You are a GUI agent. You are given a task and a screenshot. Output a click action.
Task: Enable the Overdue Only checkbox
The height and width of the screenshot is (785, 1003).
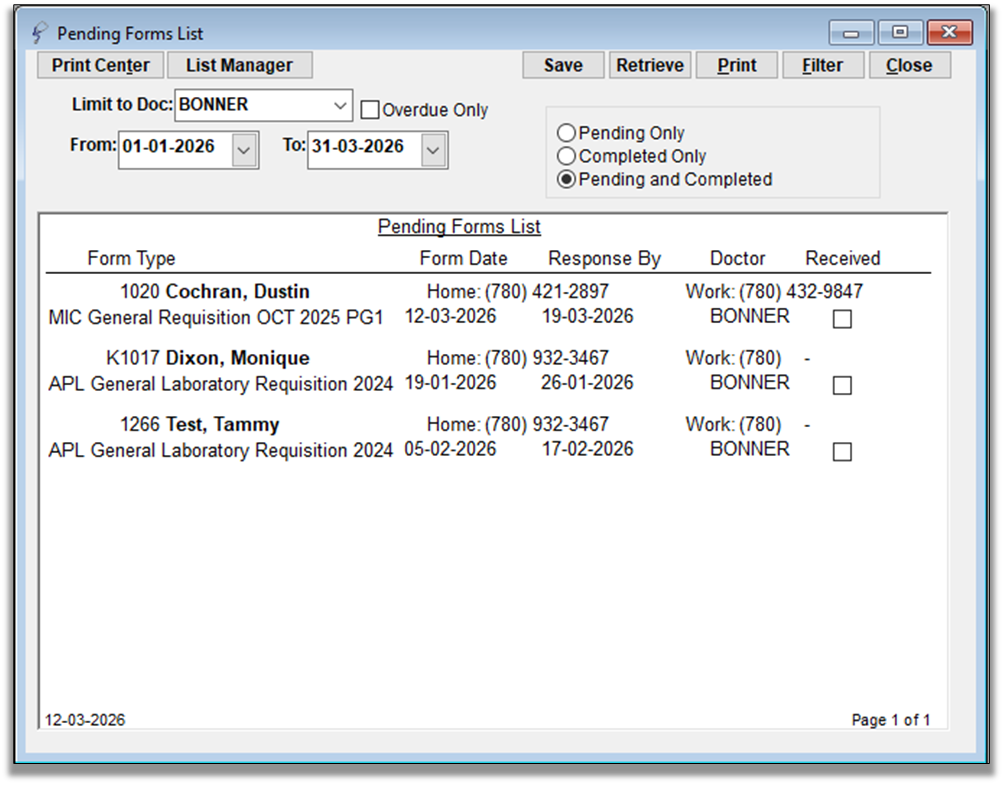click(x=370, y=110)
